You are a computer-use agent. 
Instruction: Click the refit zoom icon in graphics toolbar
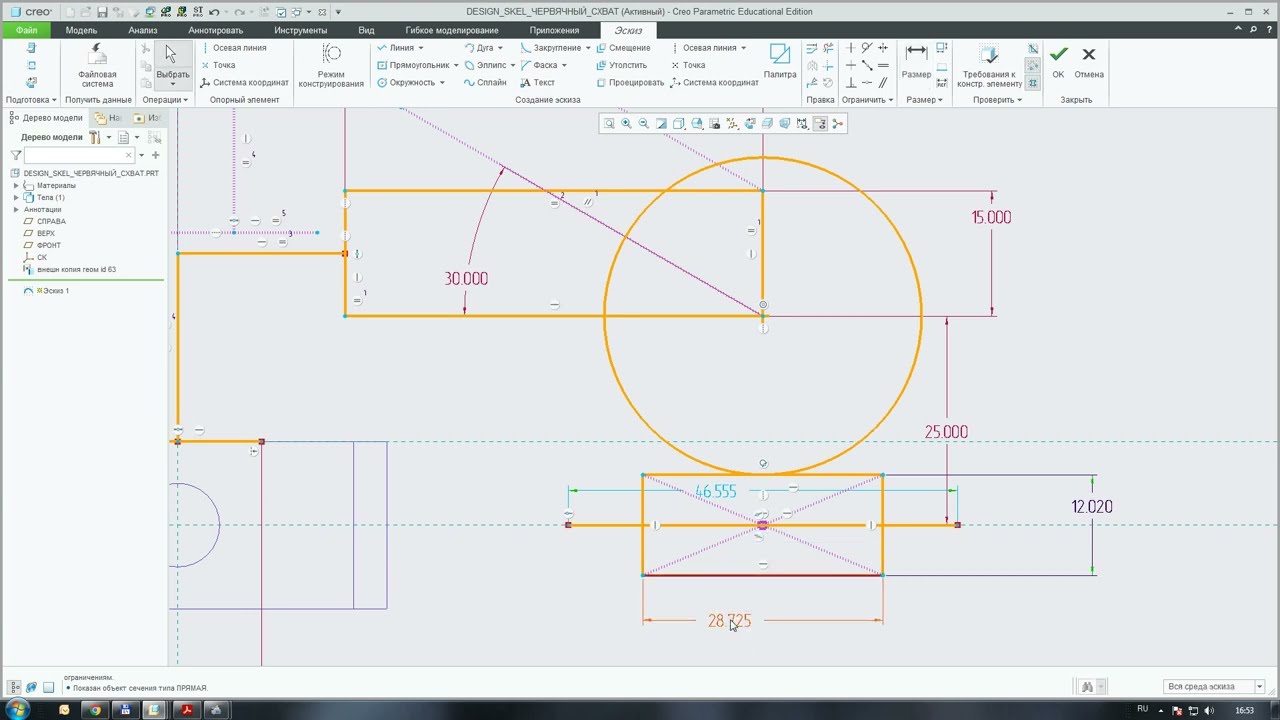(x=608, y=124)
